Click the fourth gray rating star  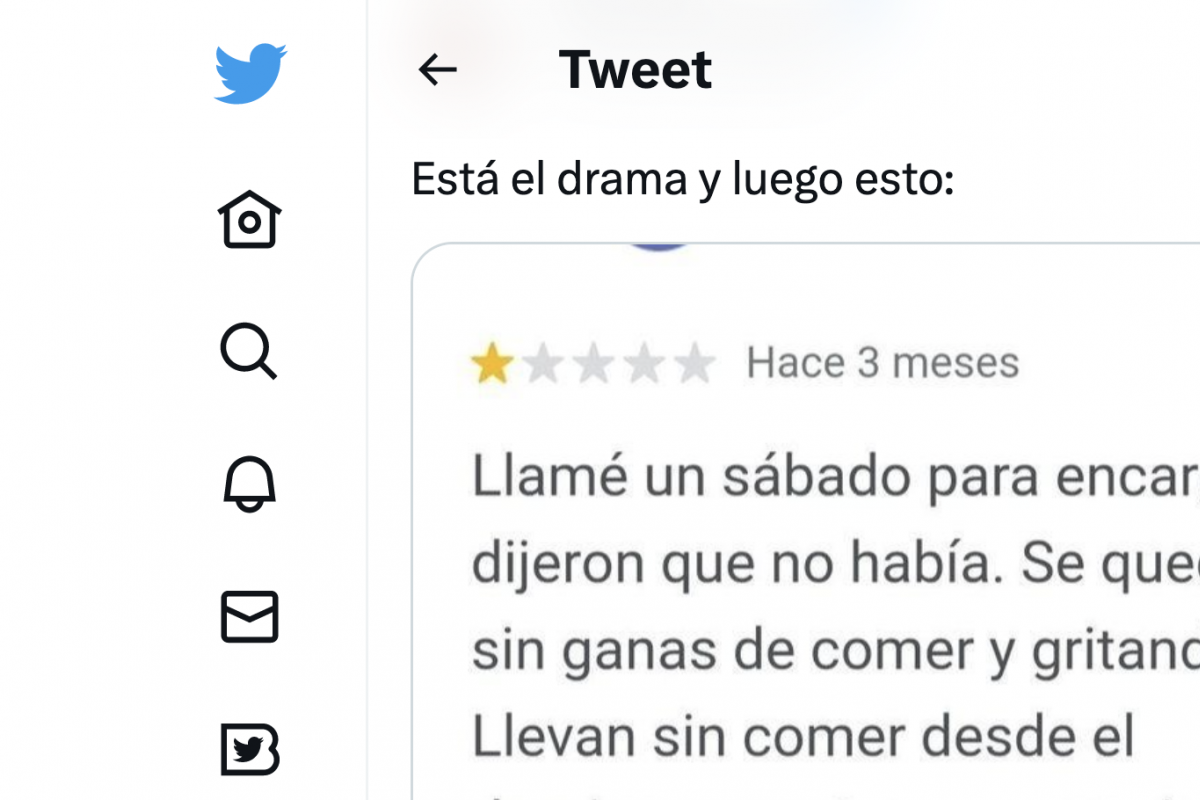(x=645, y=364)
